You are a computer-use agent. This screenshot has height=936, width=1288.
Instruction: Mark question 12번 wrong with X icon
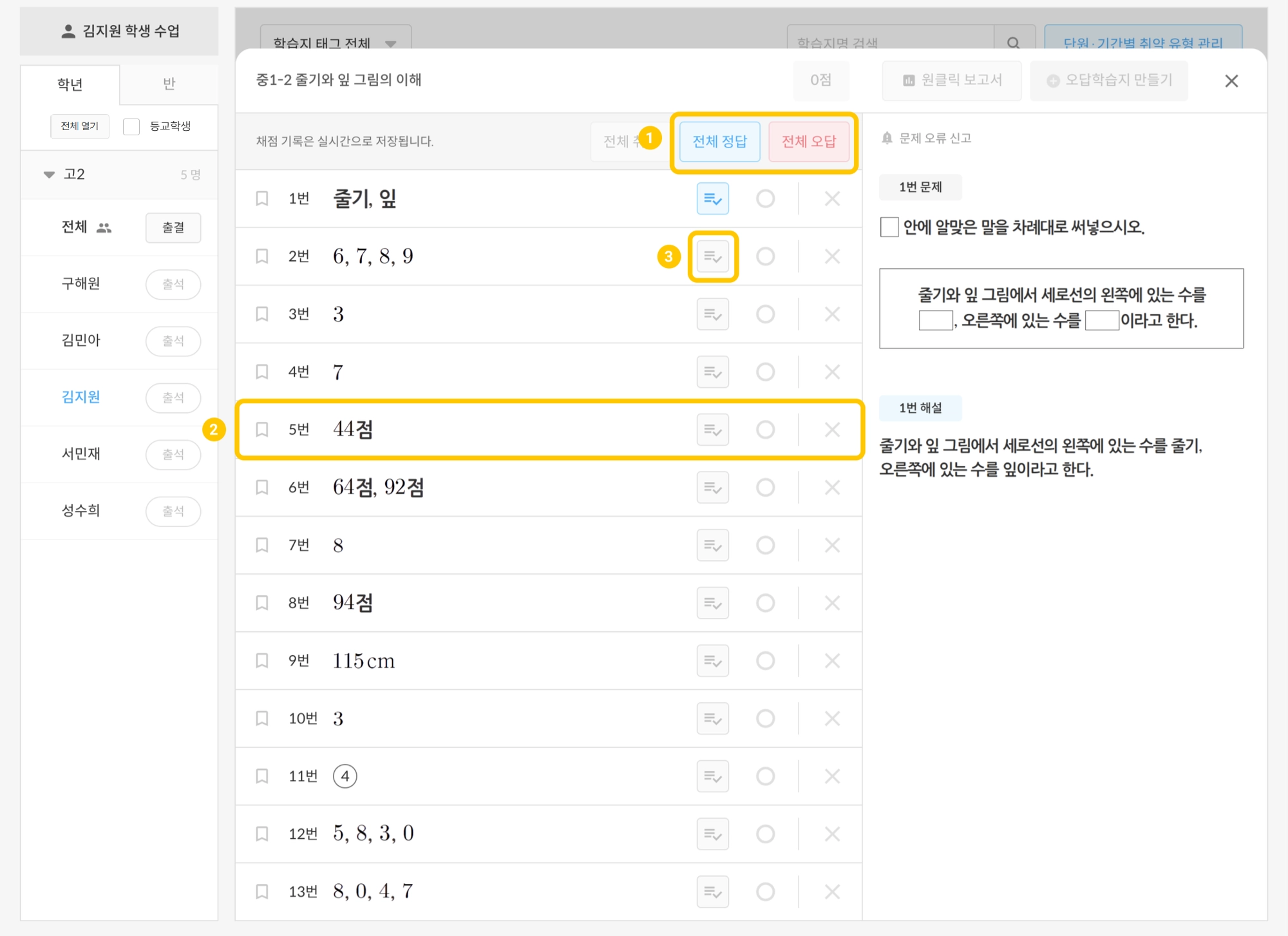(x=832, y=834)
